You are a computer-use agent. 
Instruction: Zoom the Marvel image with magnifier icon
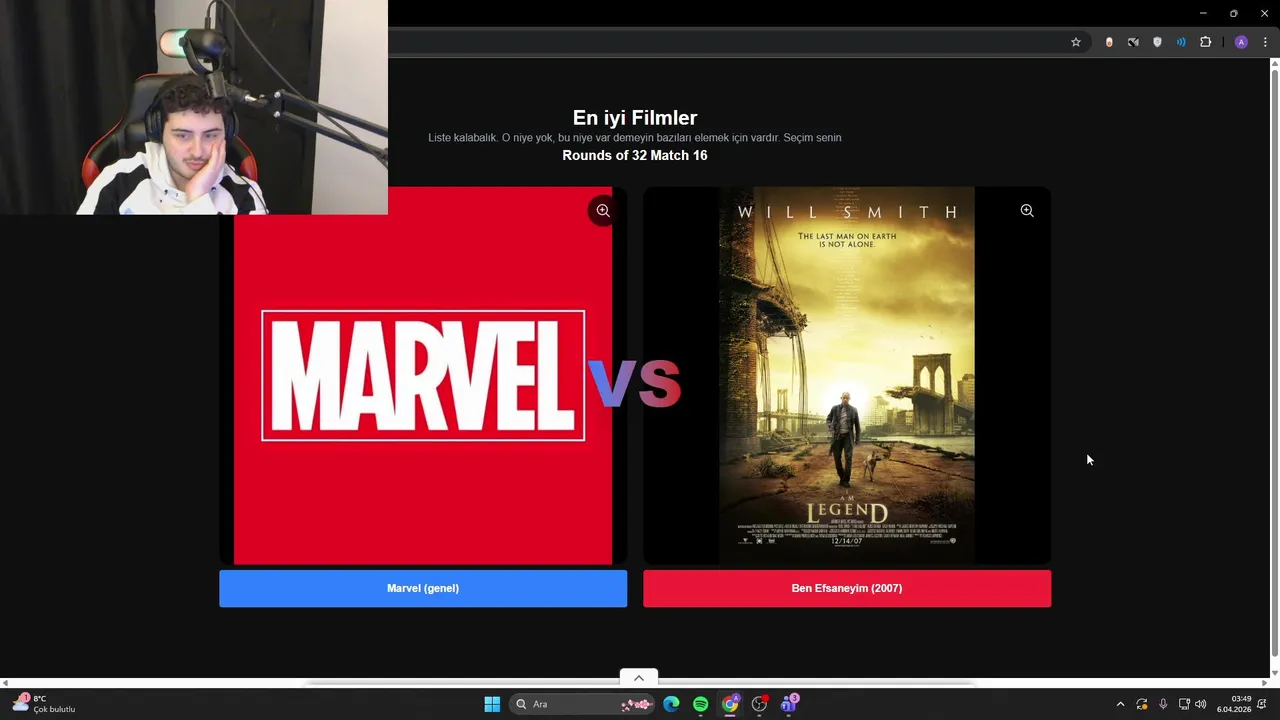coord(603,211)
